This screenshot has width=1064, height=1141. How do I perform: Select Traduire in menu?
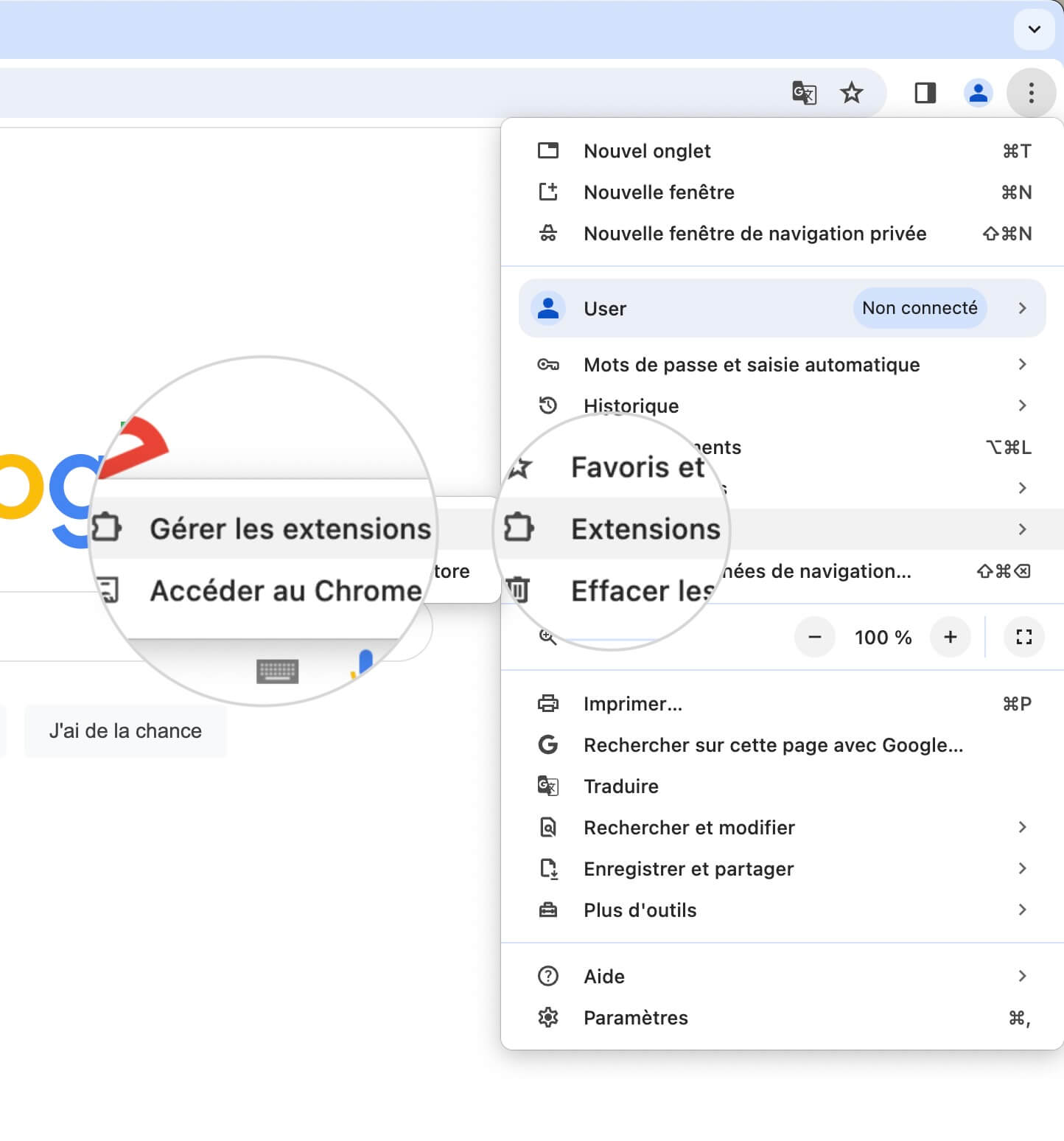[782, 786]
